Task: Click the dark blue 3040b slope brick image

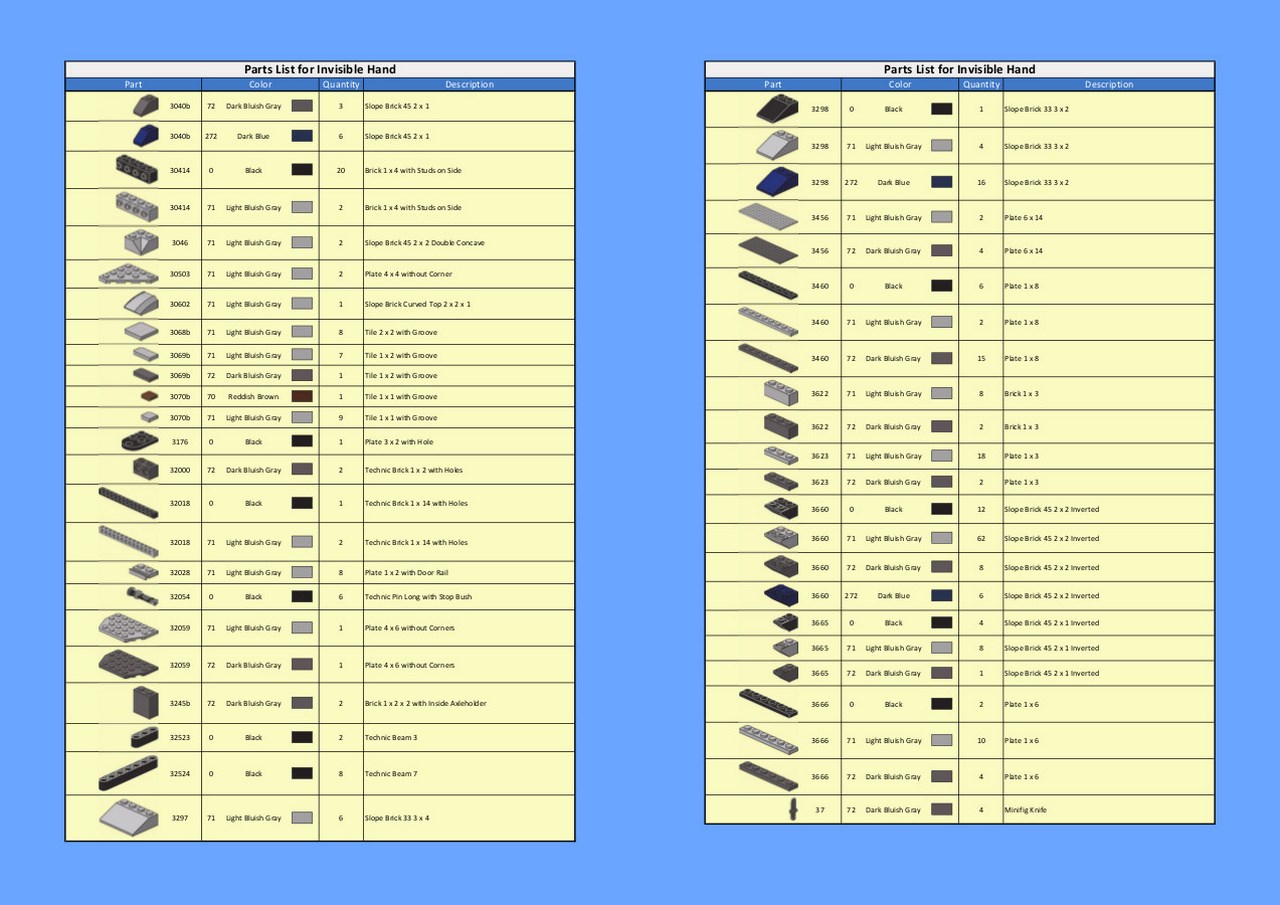Action: pos(146,136)
